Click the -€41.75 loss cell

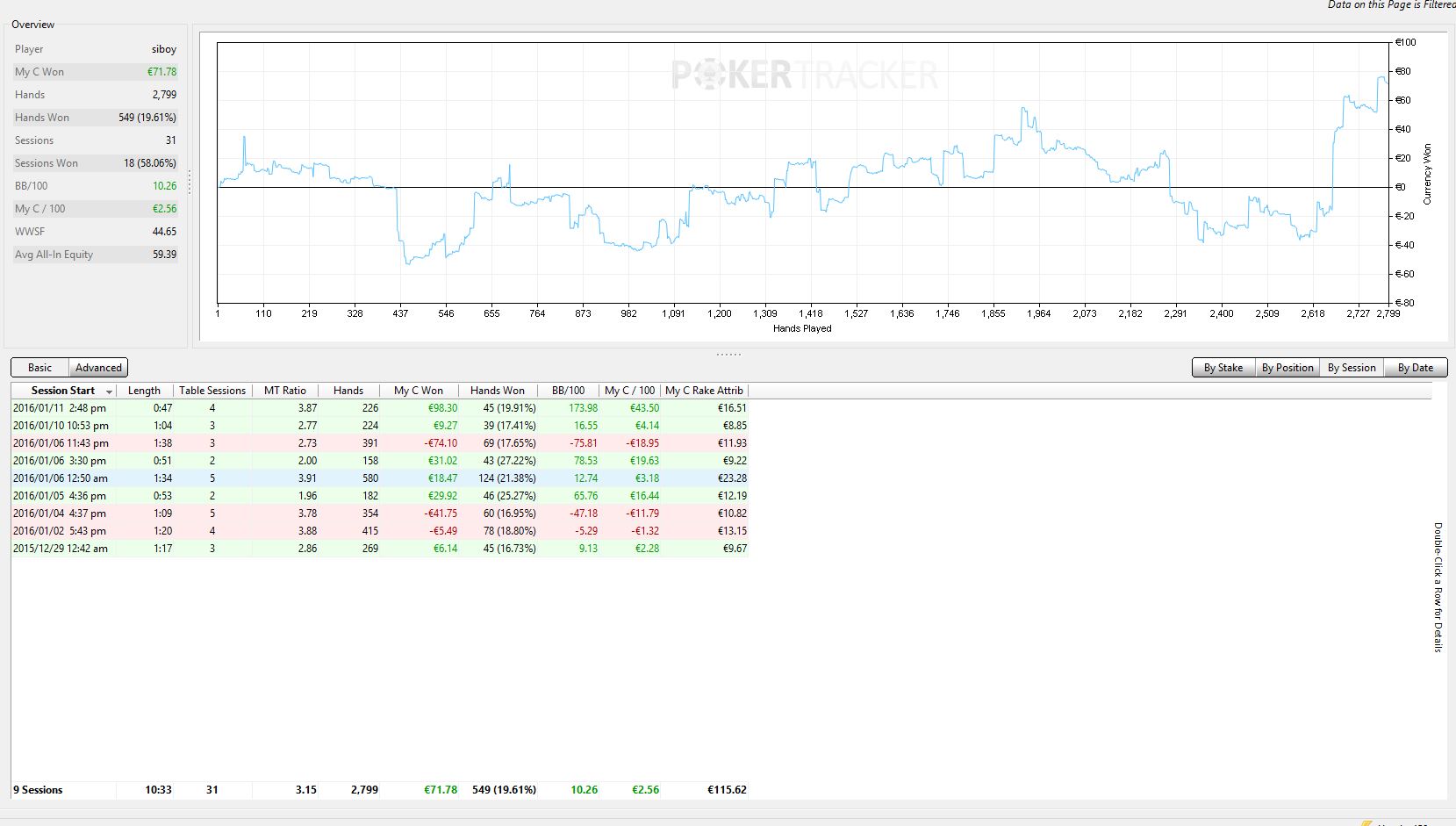[441, 514]
